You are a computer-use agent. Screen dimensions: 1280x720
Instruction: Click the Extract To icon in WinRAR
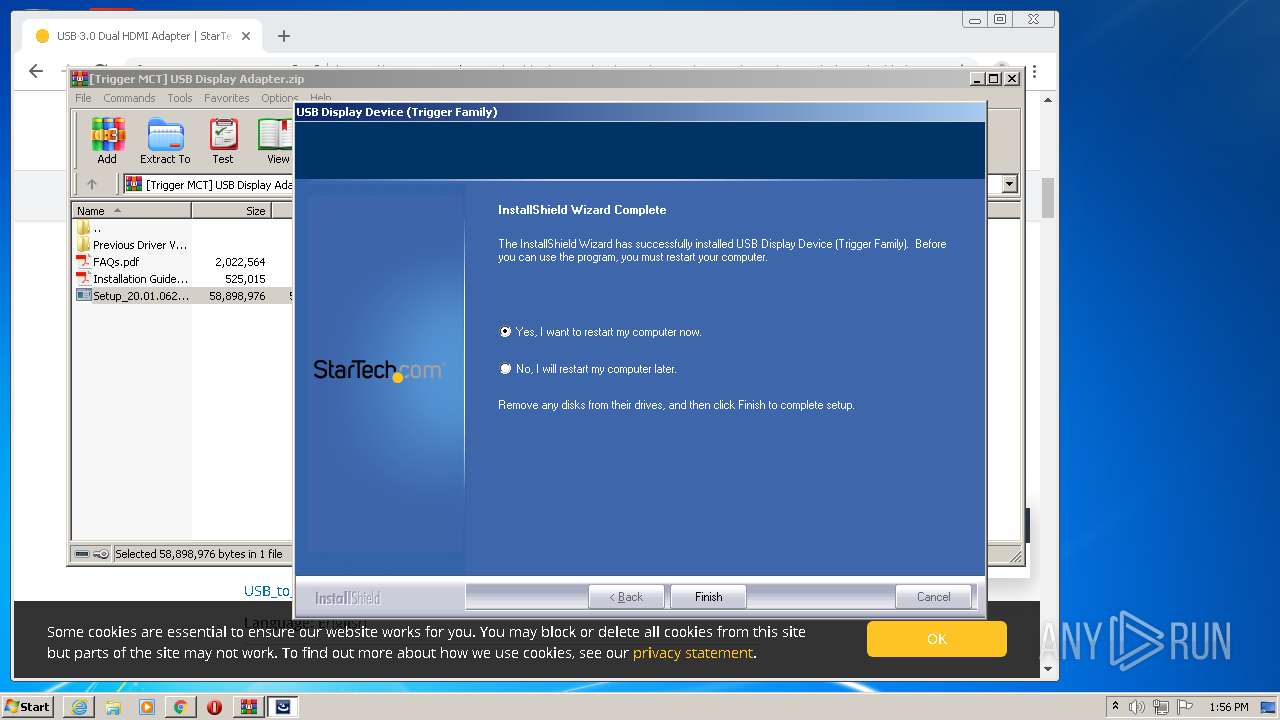[x=165, y=141]
